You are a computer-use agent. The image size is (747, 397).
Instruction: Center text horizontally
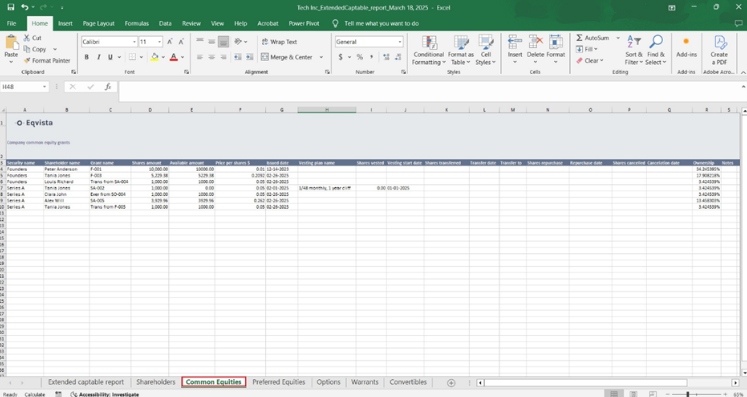212,57
